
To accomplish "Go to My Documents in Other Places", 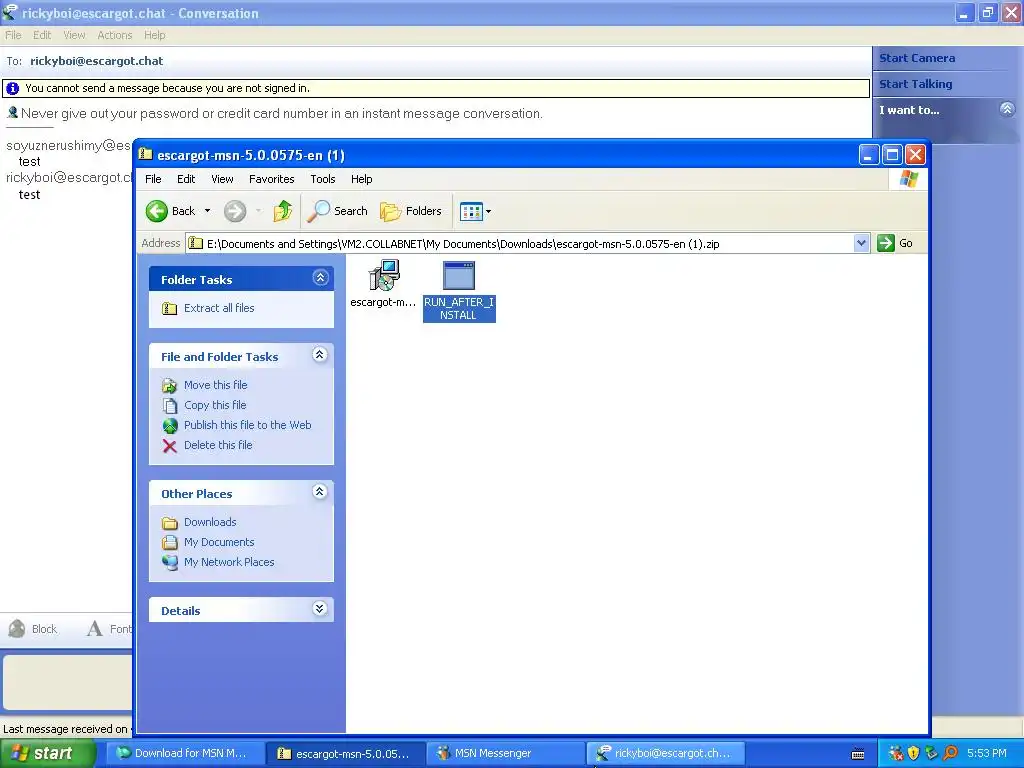I will (x=219, y=542).
